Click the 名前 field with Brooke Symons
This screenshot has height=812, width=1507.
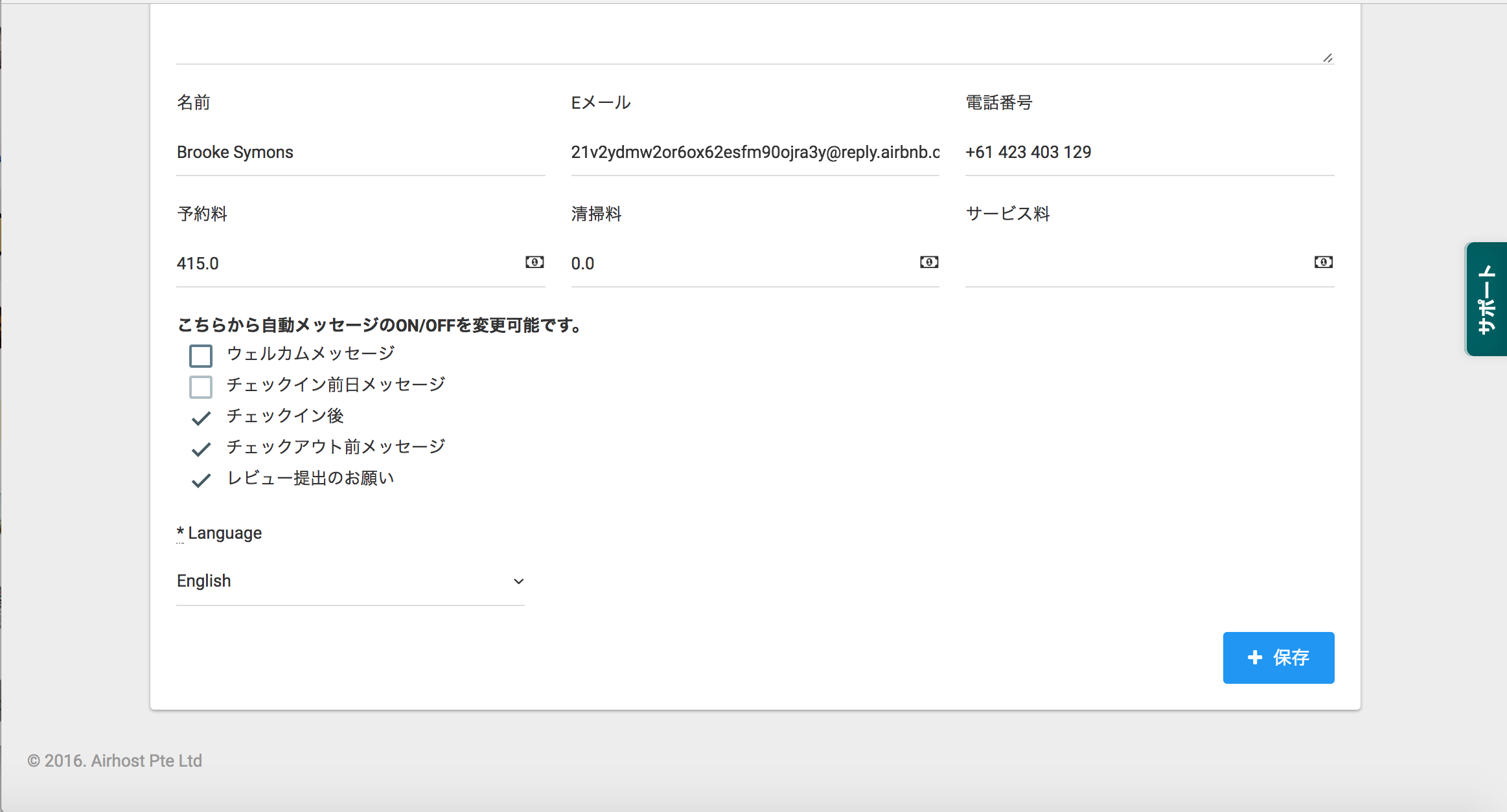pyautogui.click(x=360, y=152)
